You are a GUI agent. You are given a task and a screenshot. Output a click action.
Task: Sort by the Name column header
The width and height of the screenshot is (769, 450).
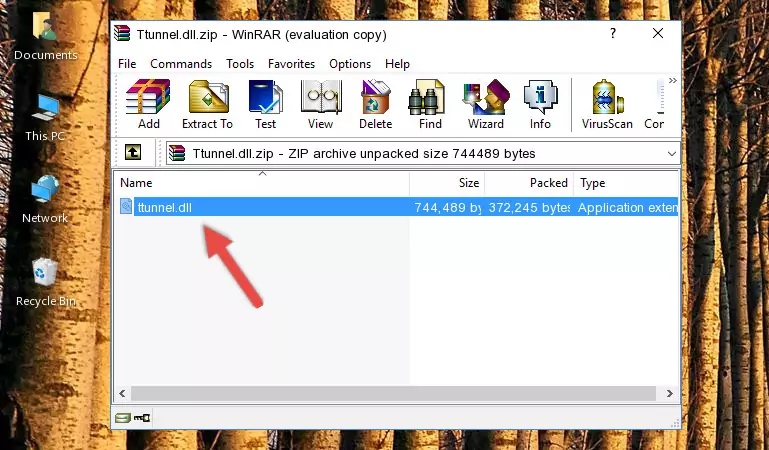(262, 183)
